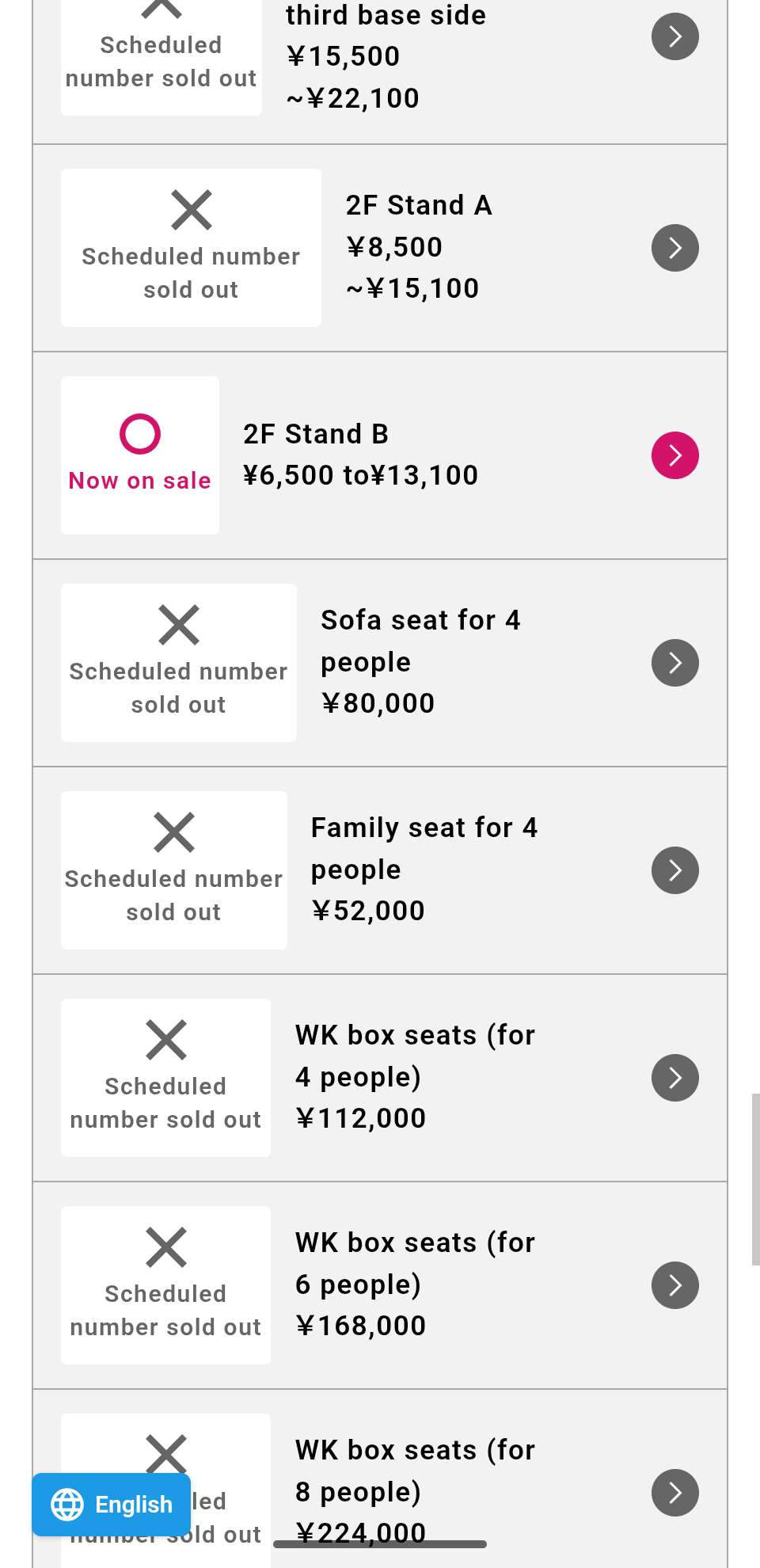Select the Now on sale circle indicator
760x1568 pixels.
[140, 434]
